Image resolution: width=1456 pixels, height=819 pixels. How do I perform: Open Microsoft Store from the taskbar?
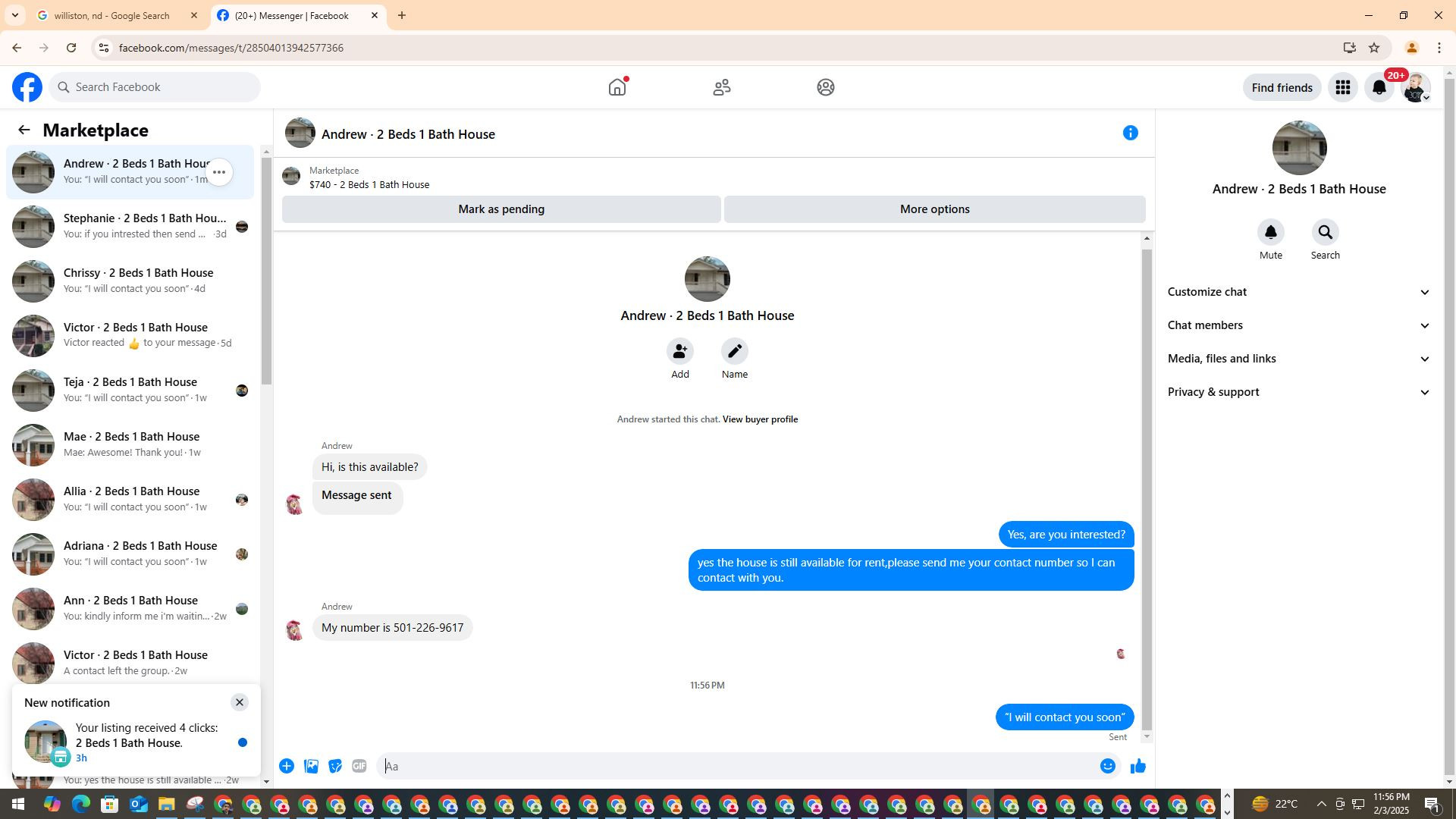110,804
